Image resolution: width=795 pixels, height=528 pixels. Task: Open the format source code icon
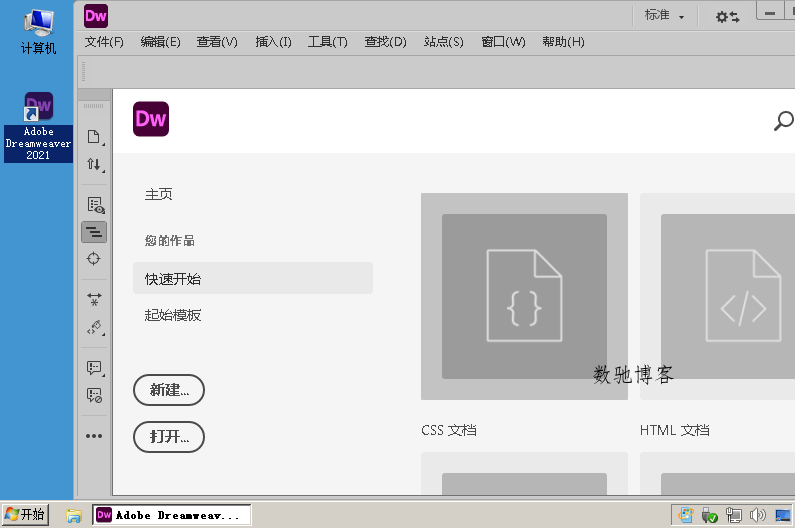click(95, 327)
